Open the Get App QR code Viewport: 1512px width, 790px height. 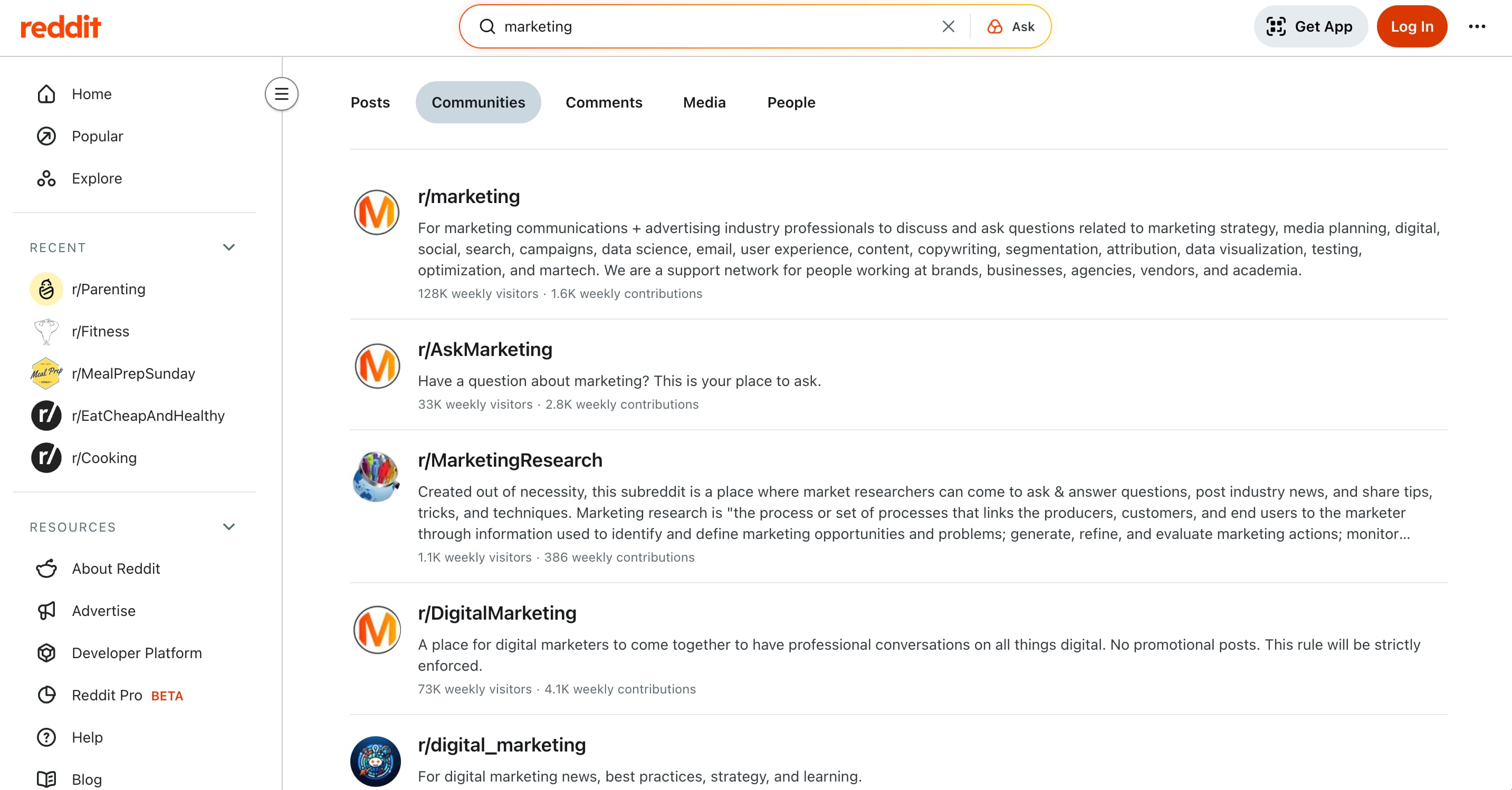click(1275, 26)
